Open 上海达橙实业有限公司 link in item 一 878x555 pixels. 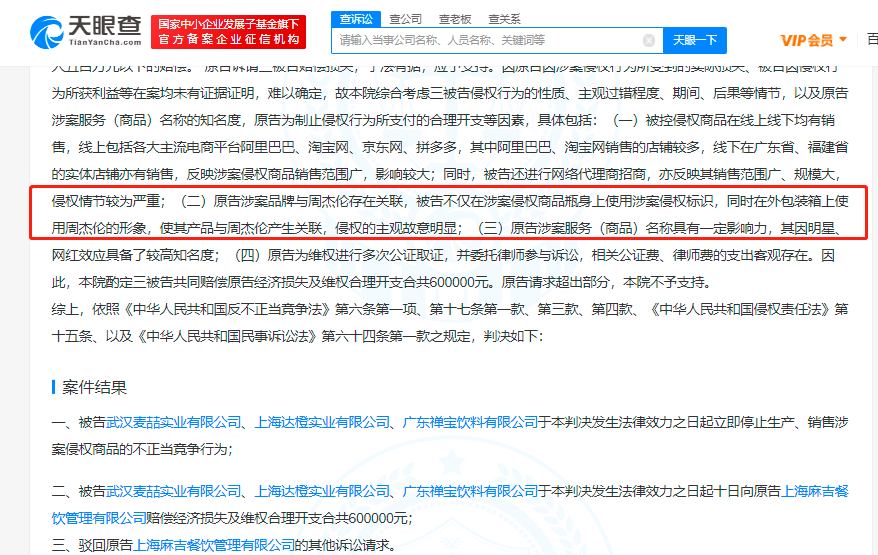pos(322,422)
